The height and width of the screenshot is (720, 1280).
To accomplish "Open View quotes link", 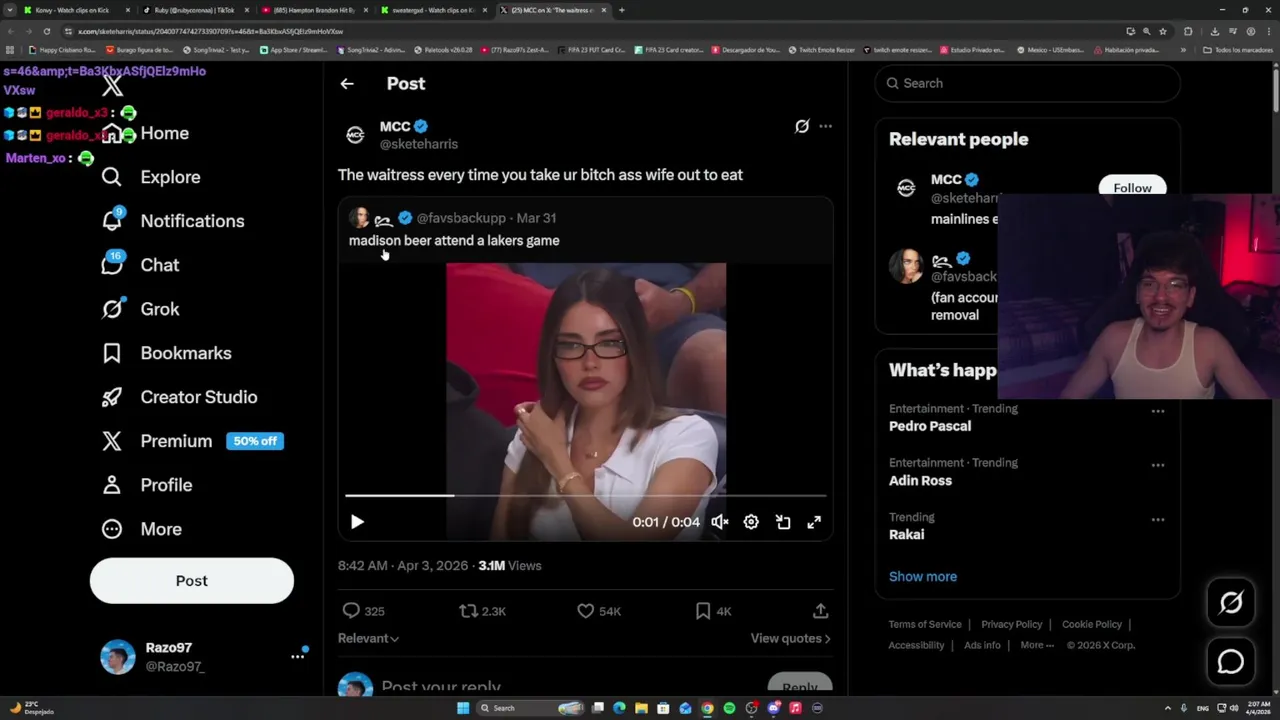I will (790, 638).
